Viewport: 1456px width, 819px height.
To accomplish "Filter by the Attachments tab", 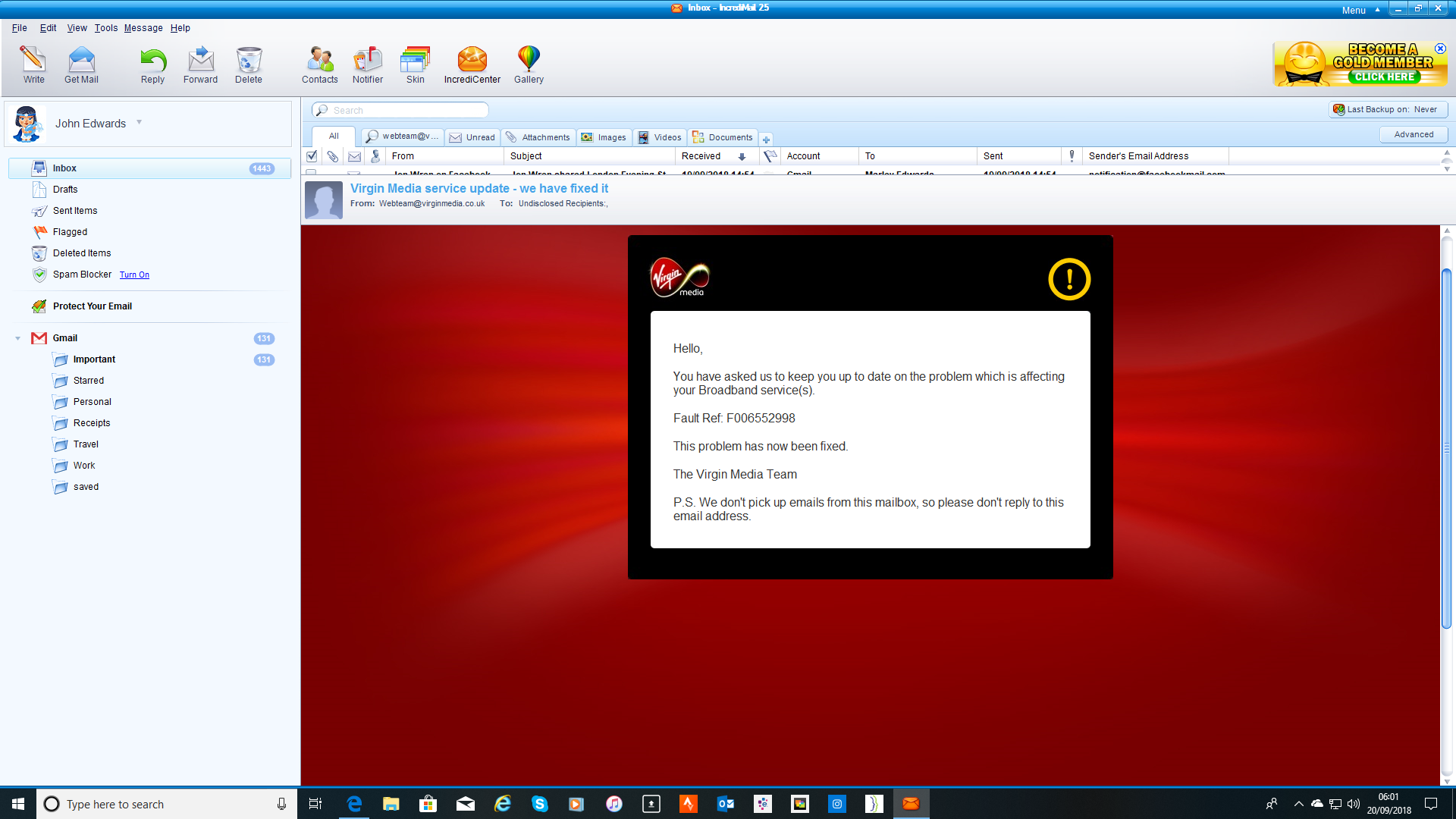I will click(538, 137).
